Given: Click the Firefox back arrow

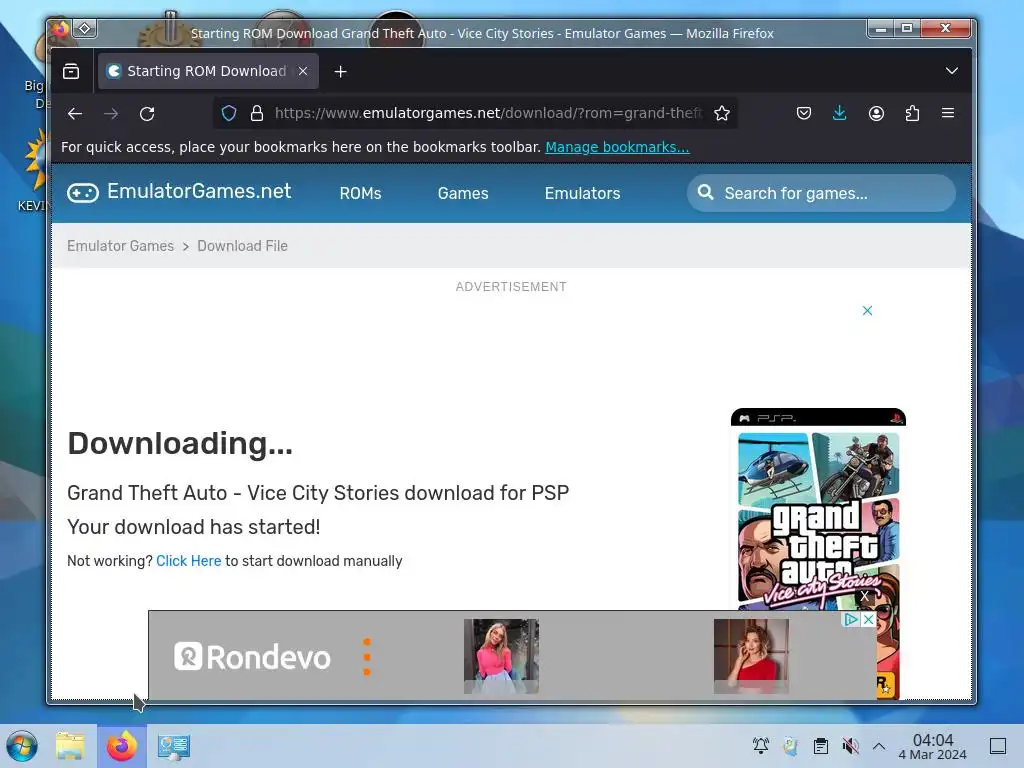Looking at the screenshot, I should [x=75, y=114].
